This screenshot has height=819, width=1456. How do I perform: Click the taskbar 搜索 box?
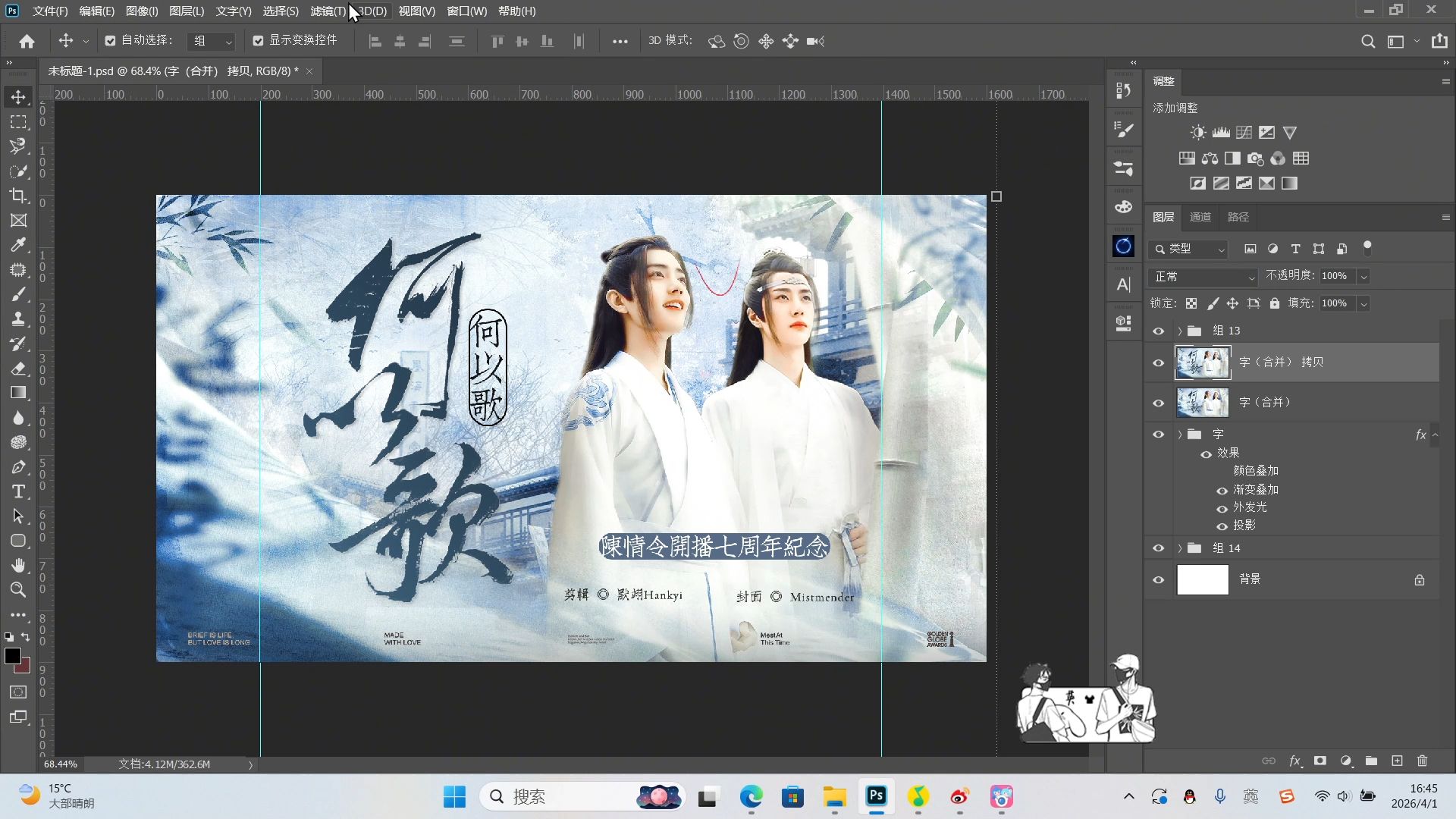(582, 797)
